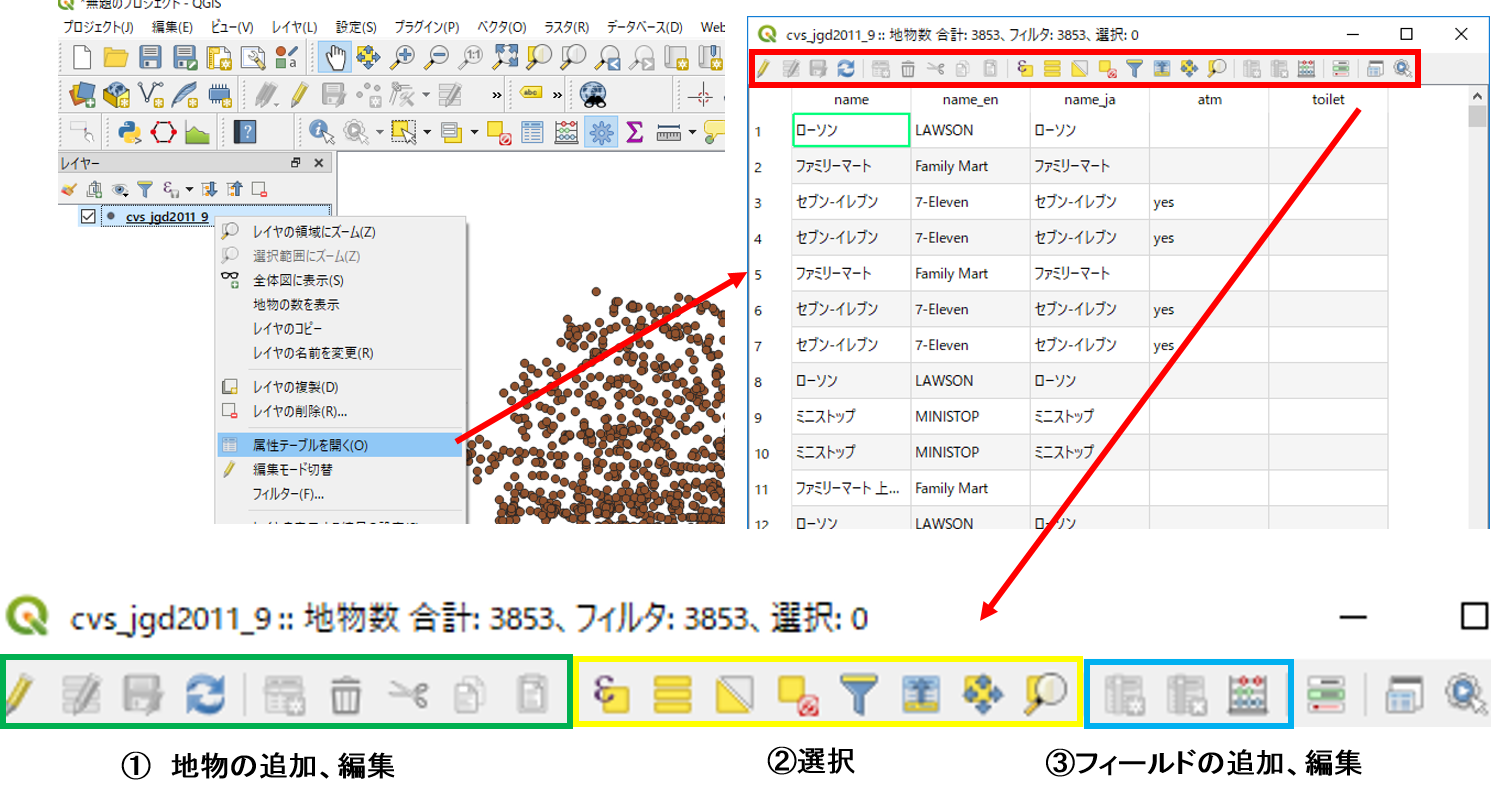The height and width of the screenshot is (799, 1491).
Task: Toggle editing mode pencil in enlarged toolbar
Action: [20, 692]
